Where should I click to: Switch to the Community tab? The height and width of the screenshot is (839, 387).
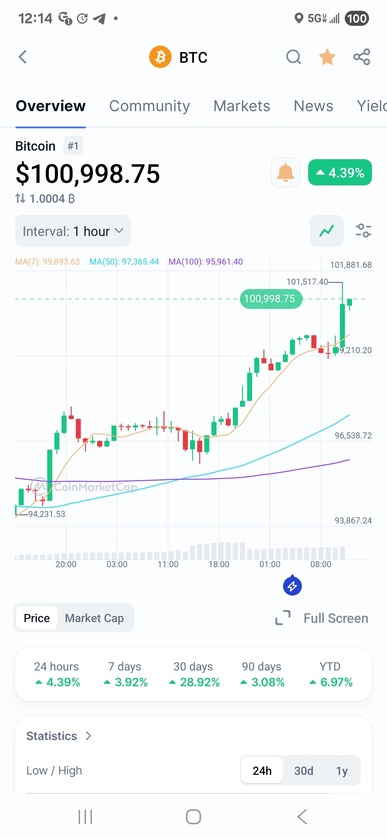click(149, 106)
